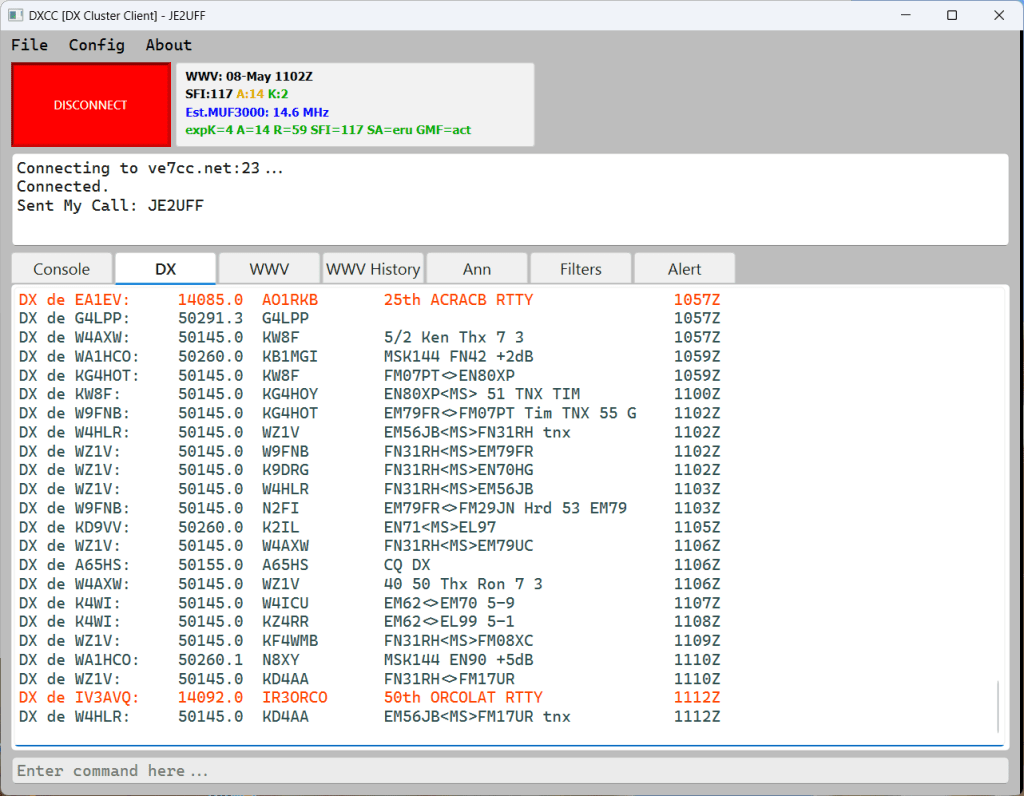The image size is (1024, 796).
Task: Click the 1100Z time stamp
Action: pos(697,394)
